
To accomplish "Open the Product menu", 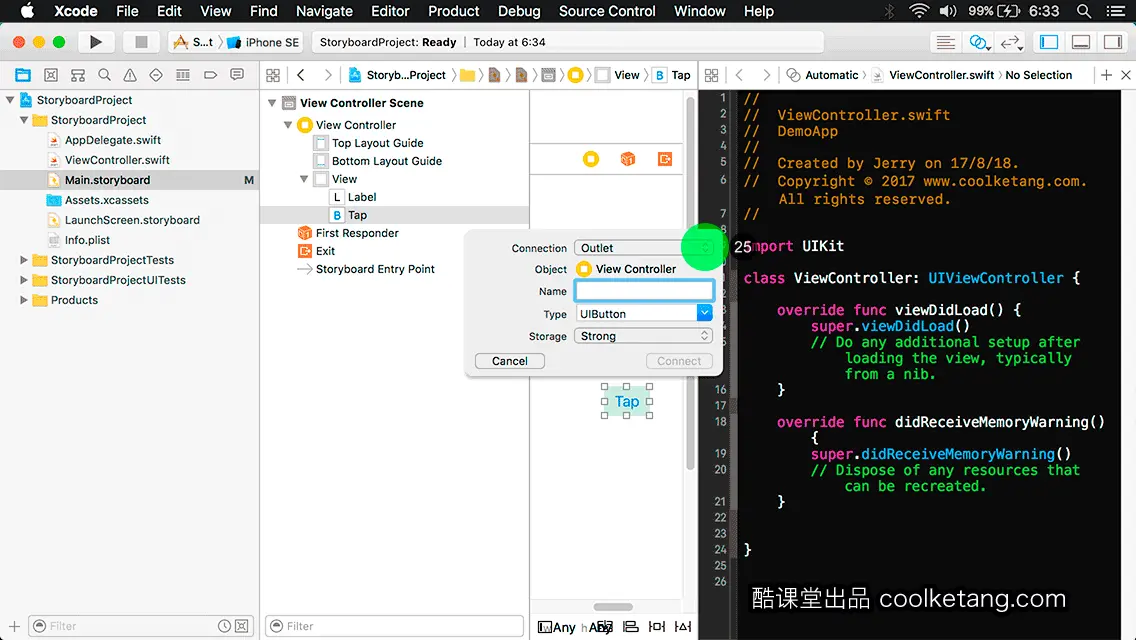I will tap(454, 11).
